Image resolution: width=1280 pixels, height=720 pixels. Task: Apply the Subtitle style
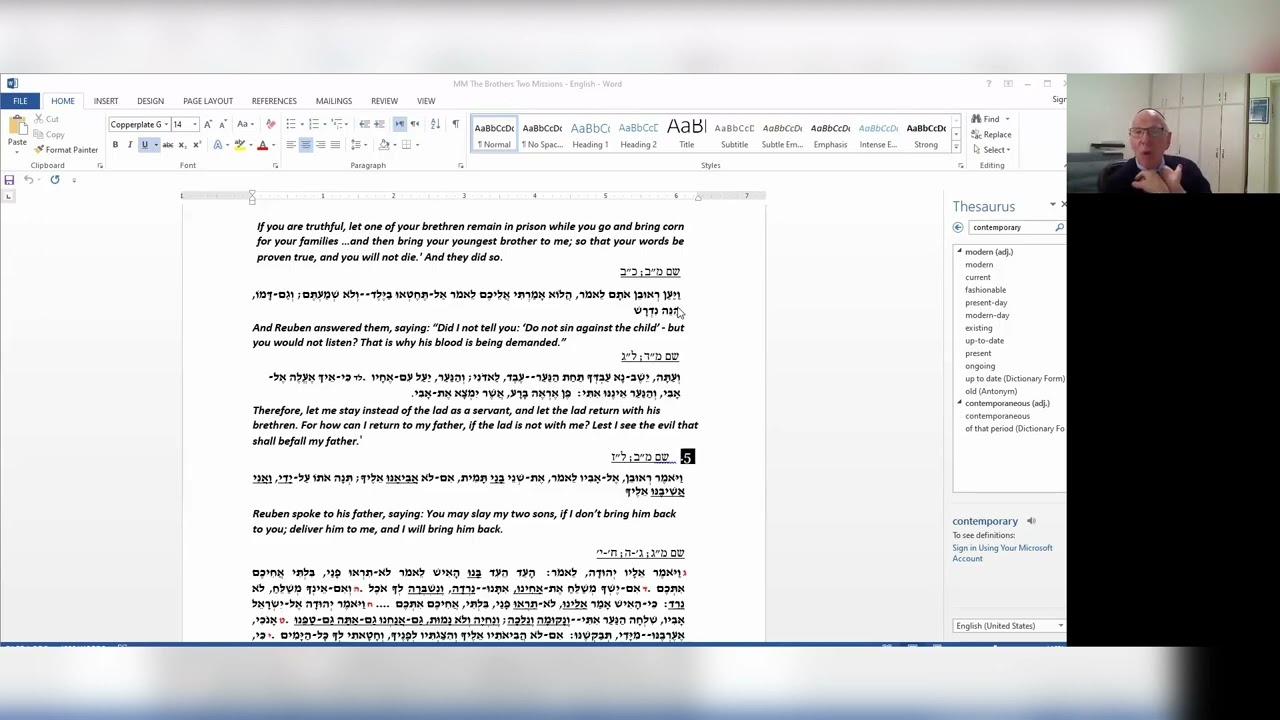point(734,134)
